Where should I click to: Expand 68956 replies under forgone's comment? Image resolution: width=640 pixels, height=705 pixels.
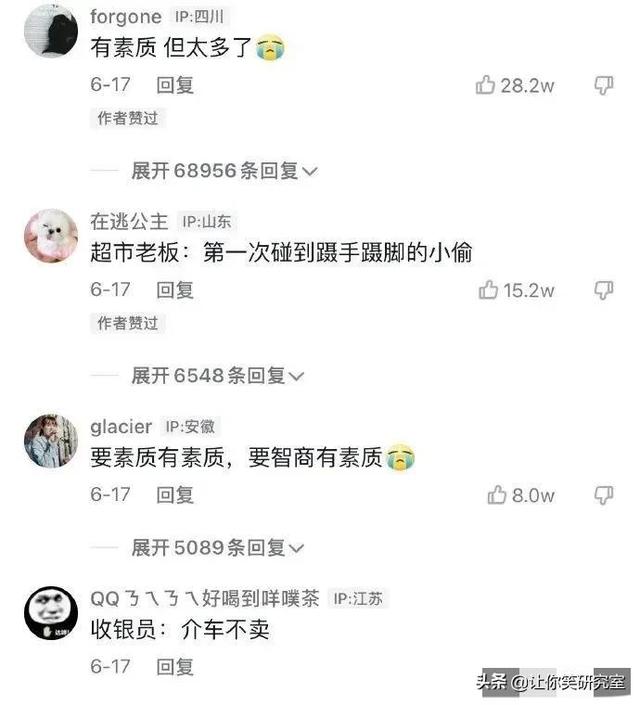tap(224, 171)
